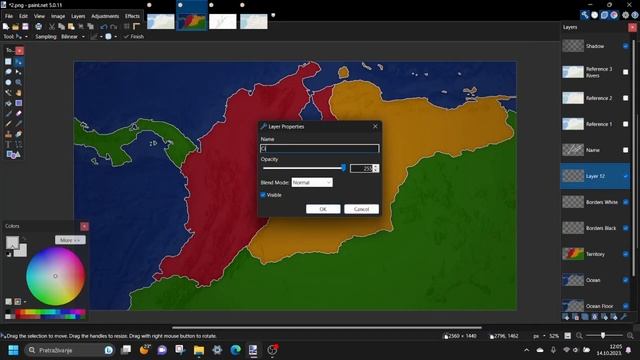Screen dimensions: 640x360
Task: Click swap primary and secondary colors icon
Action: tap(24, 238)
